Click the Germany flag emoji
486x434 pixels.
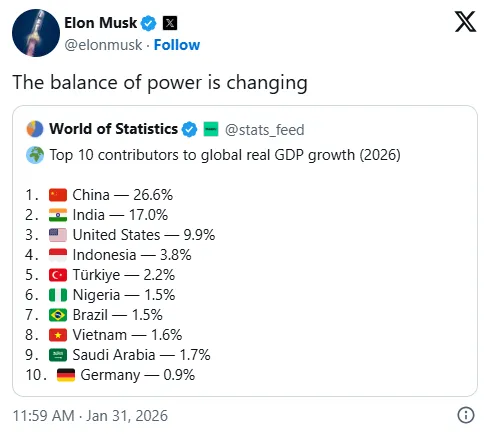click(x=66, y=375)
